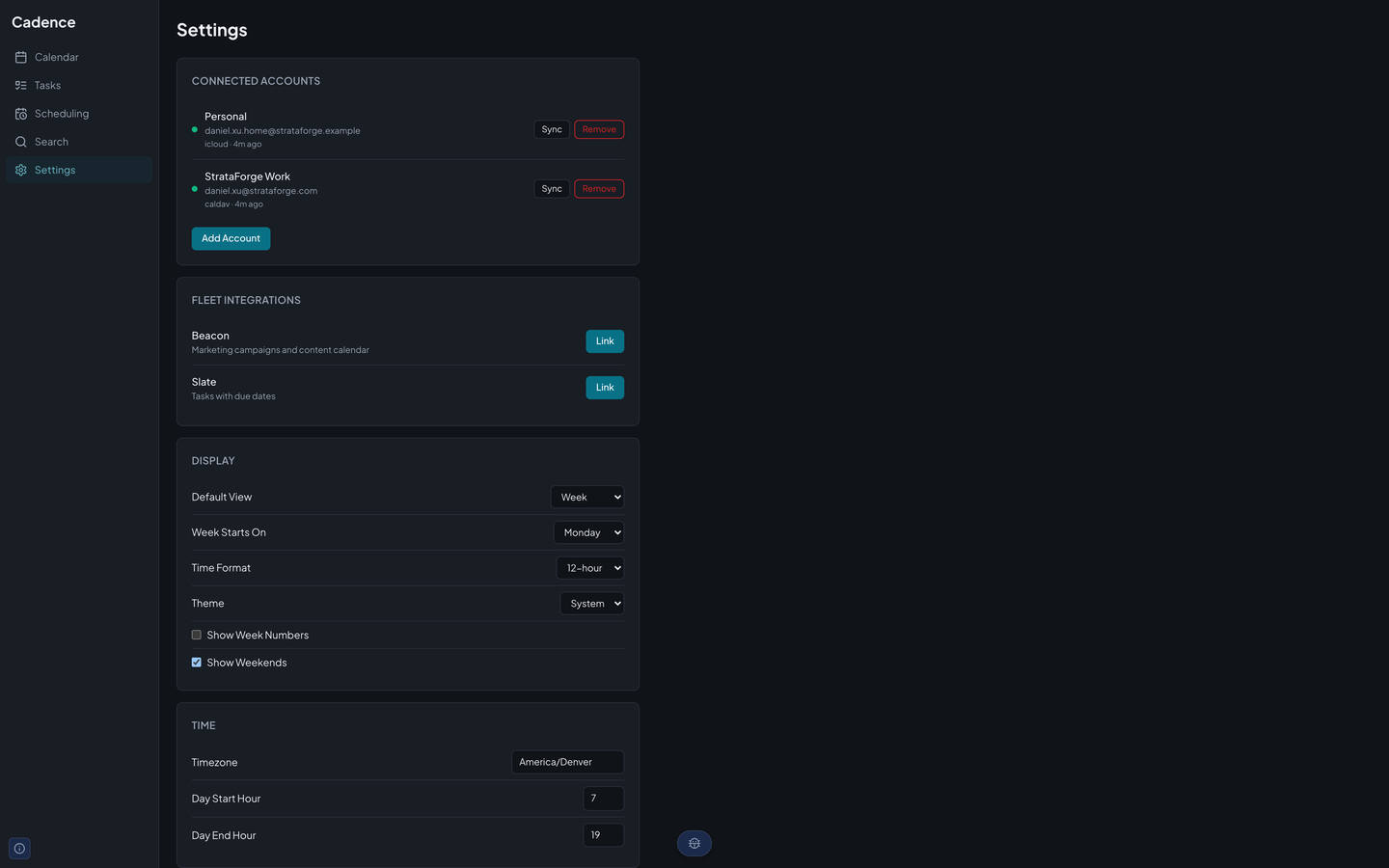Remove the Personal account

tap(599, 129)
